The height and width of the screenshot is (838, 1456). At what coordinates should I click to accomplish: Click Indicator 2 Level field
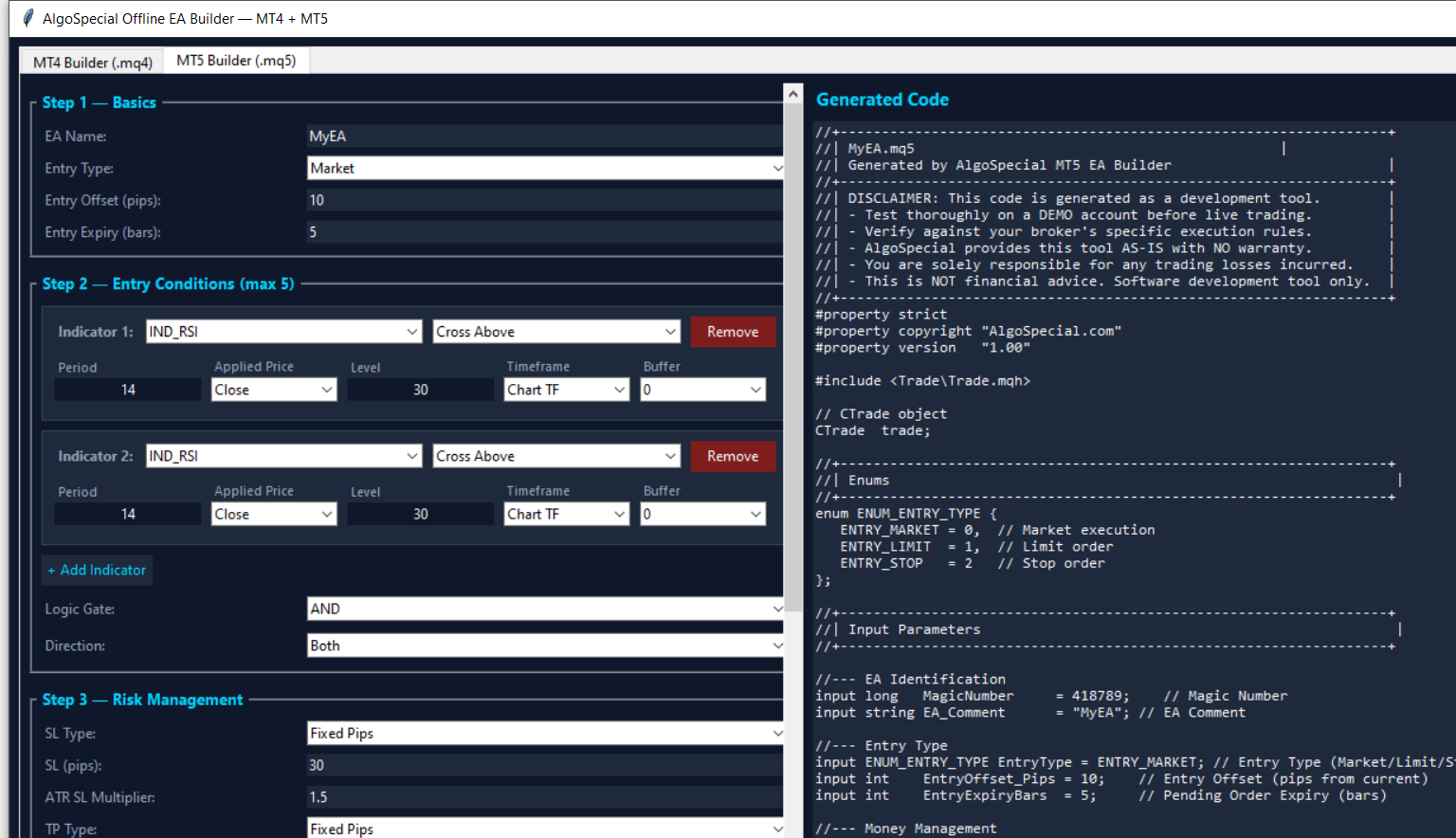coord(420,514)
